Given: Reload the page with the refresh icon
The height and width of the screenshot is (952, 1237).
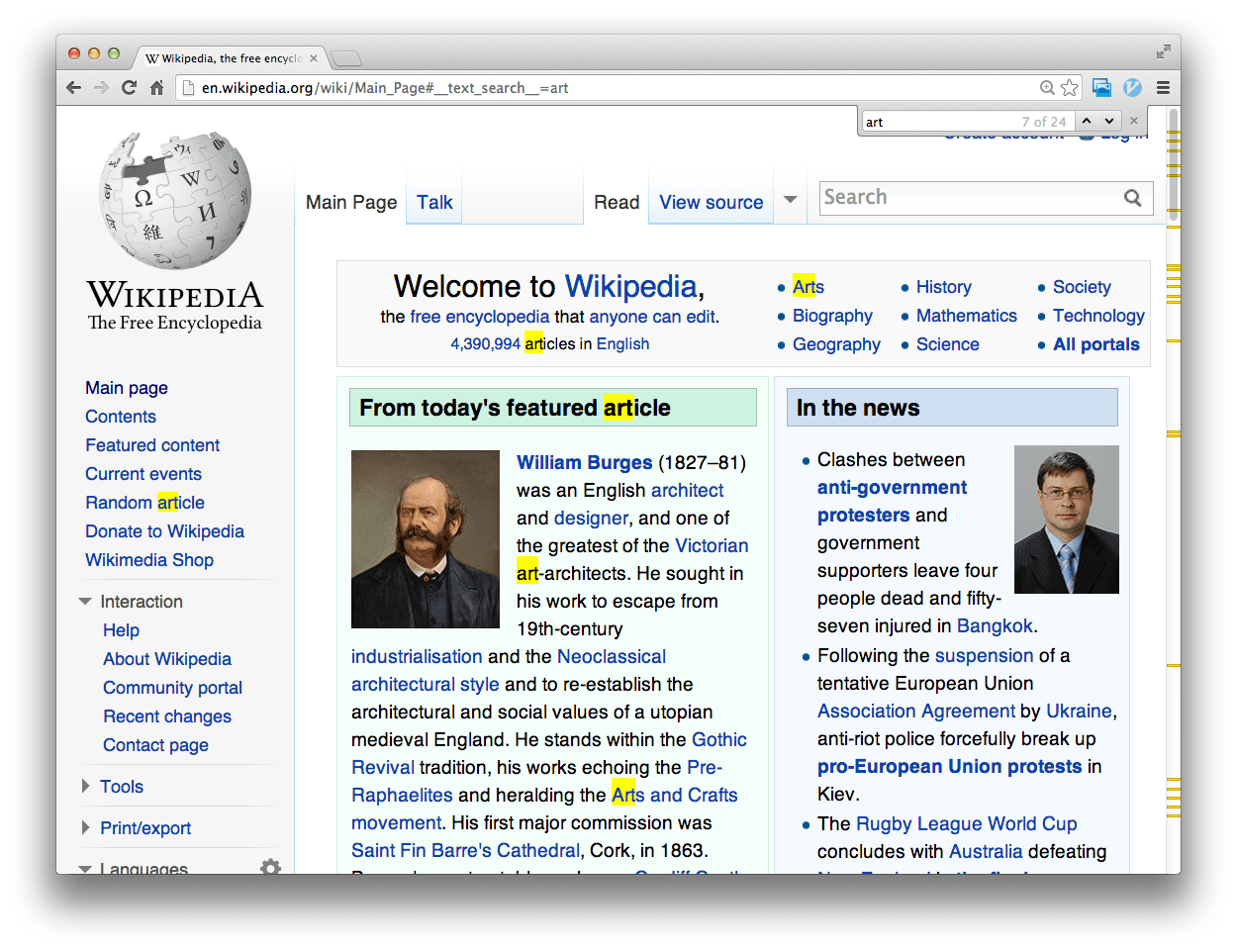Looking at the screenshot, I should pyautogui.click(x=129, y=88).
